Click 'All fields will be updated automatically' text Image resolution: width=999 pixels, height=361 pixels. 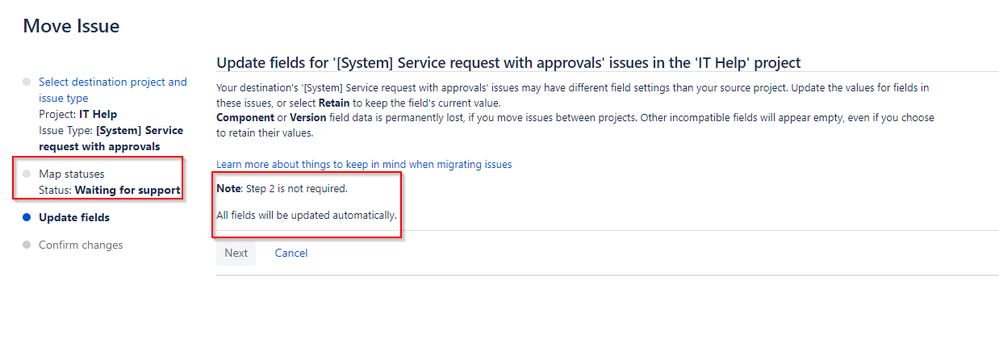pos(306,215)
